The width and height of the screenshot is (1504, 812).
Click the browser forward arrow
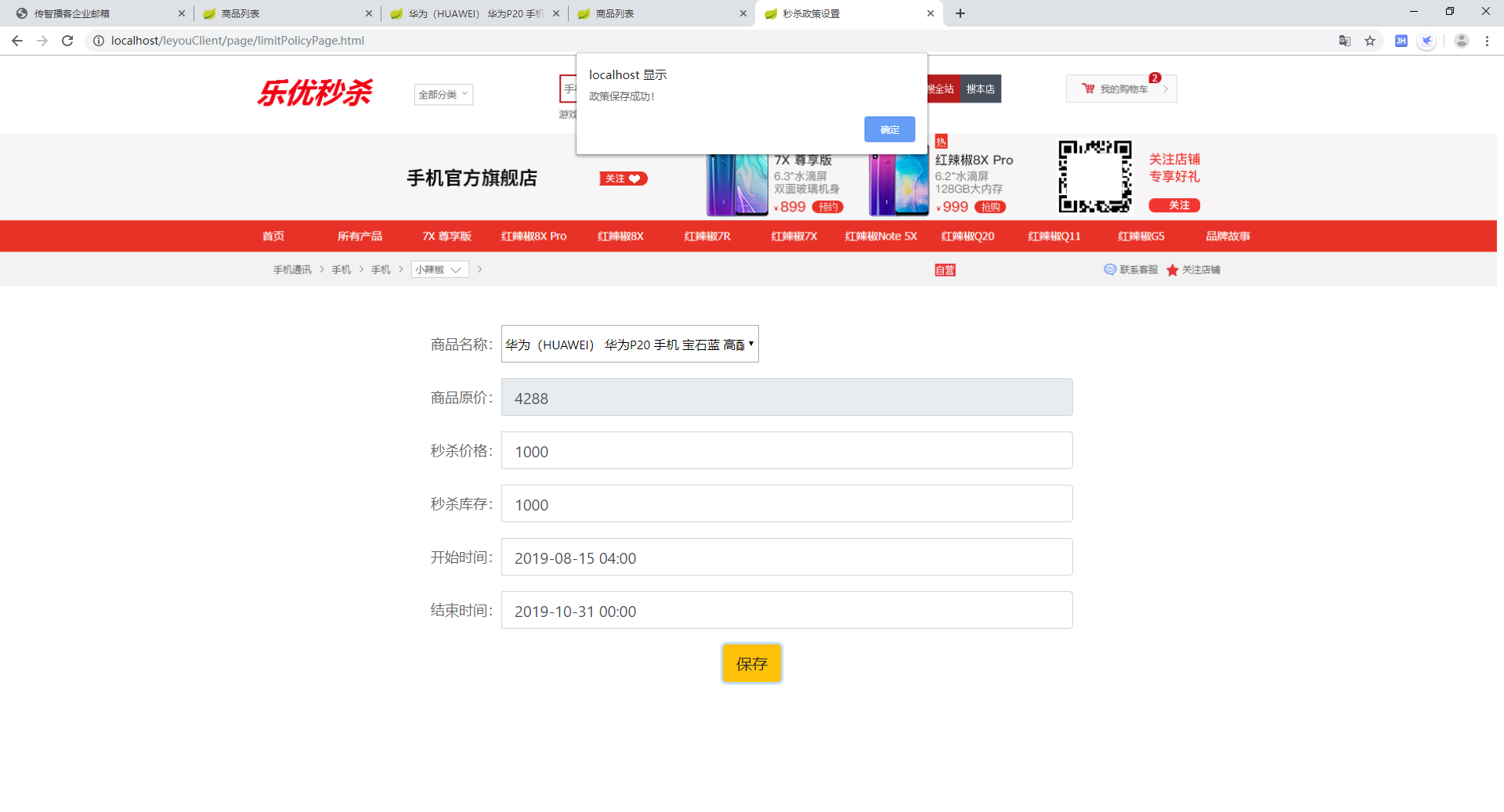pyautogui.click(x=42, y=41)
